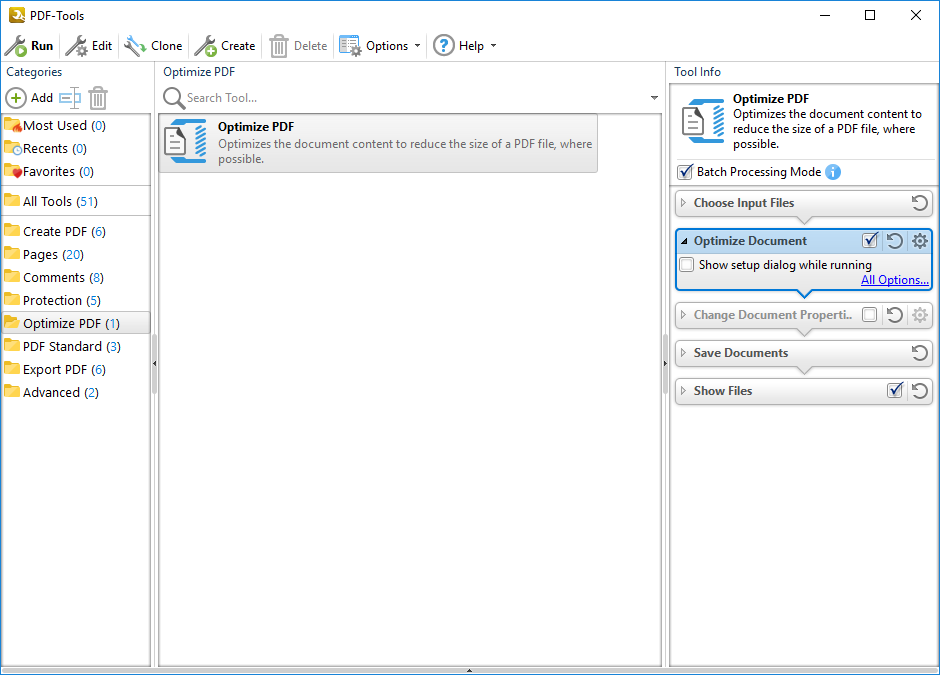940x675 pixels.
Task: Reset the Choose Input Files step
Action: point(920,203)
